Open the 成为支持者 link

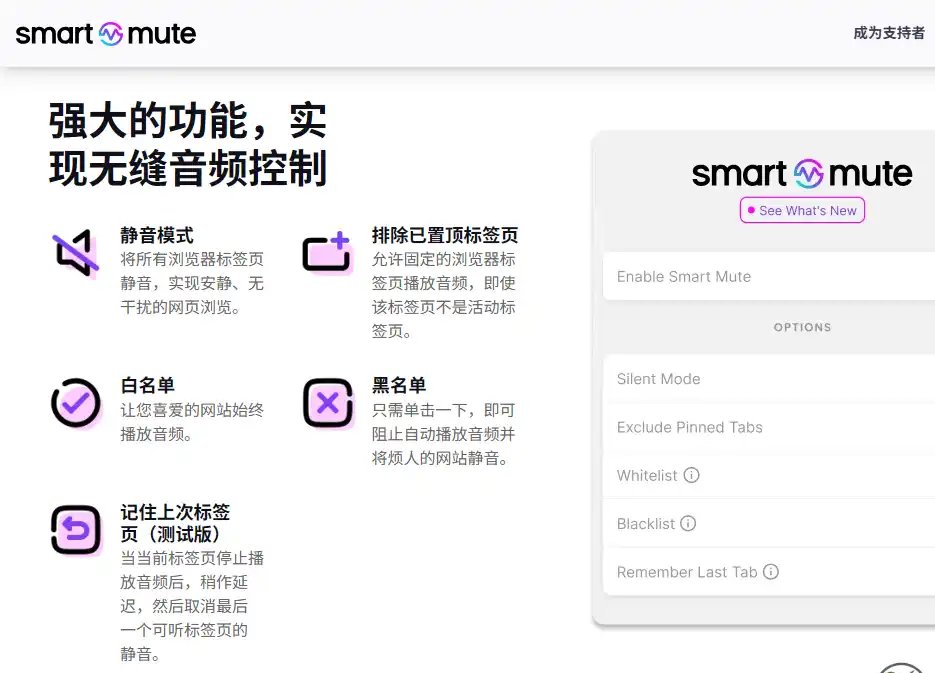888,33
